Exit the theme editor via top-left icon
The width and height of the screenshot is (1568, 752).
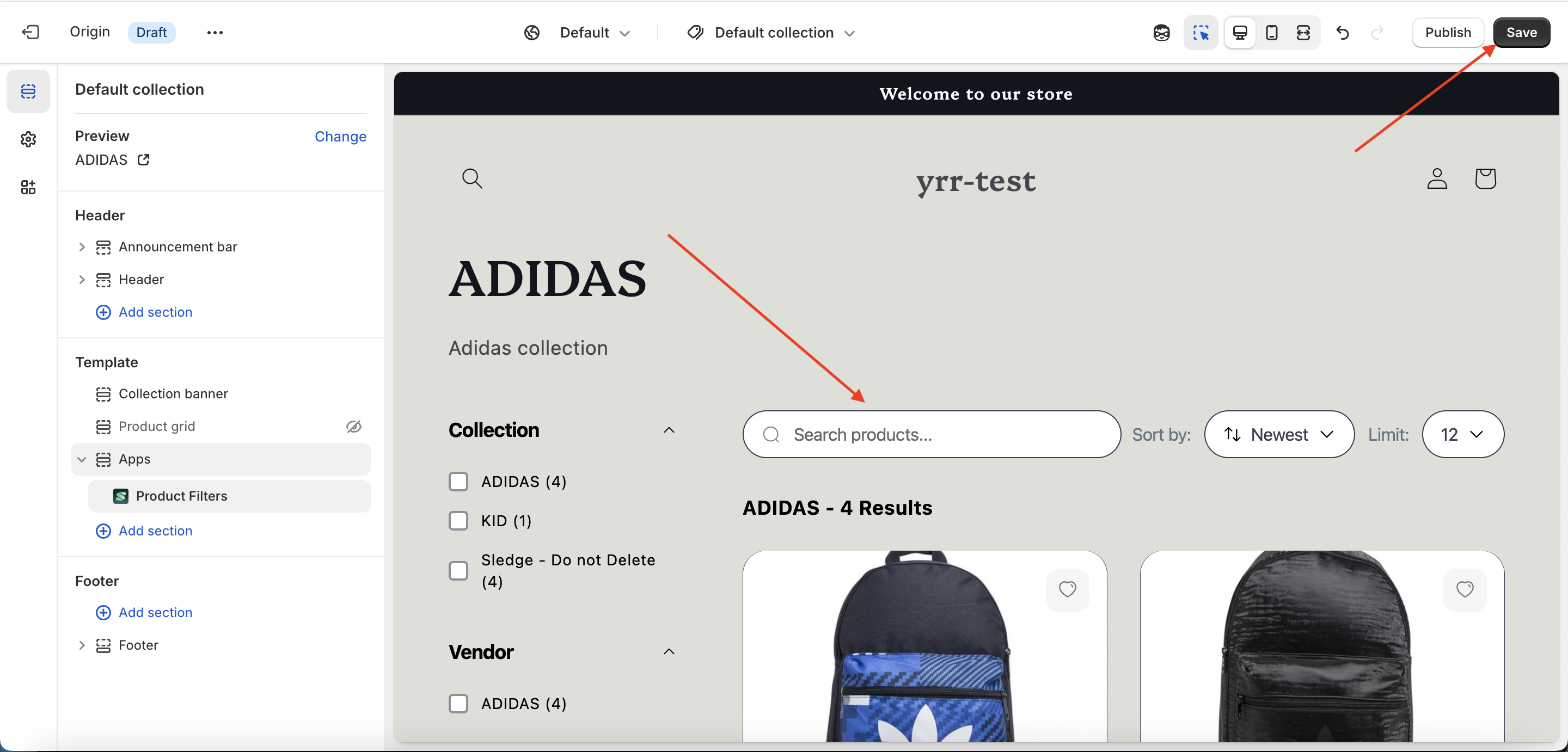click(x=31, y=32)
